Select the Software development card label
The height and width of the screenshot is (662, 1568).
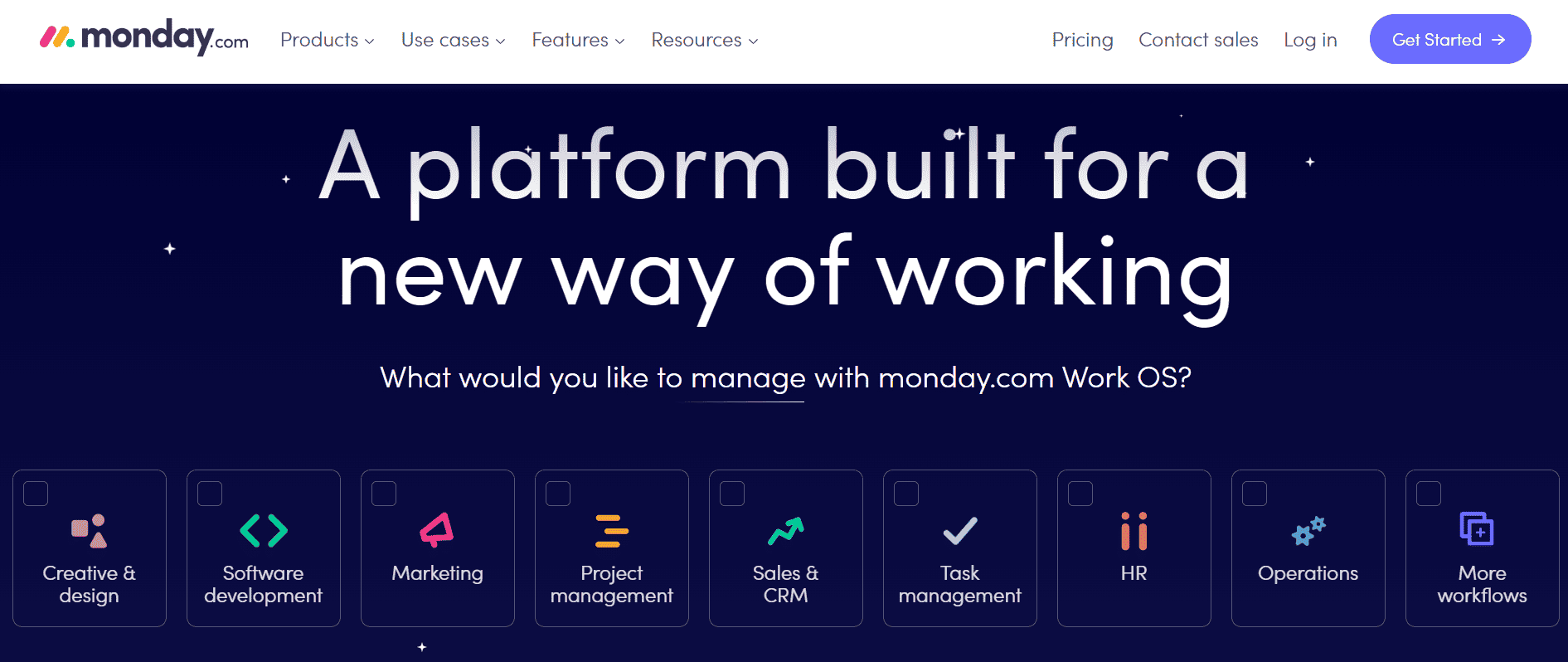[264, 584]
